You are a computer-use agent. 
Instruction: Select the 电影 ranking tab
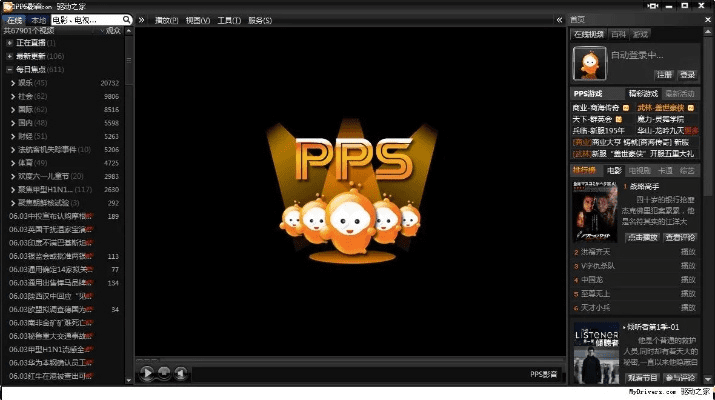(614, 171)
